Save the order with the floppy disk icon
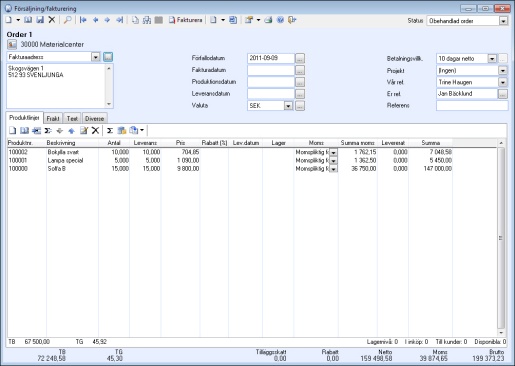Image resolution: width=515 pixels, height=366 pixels. [40, 20]
